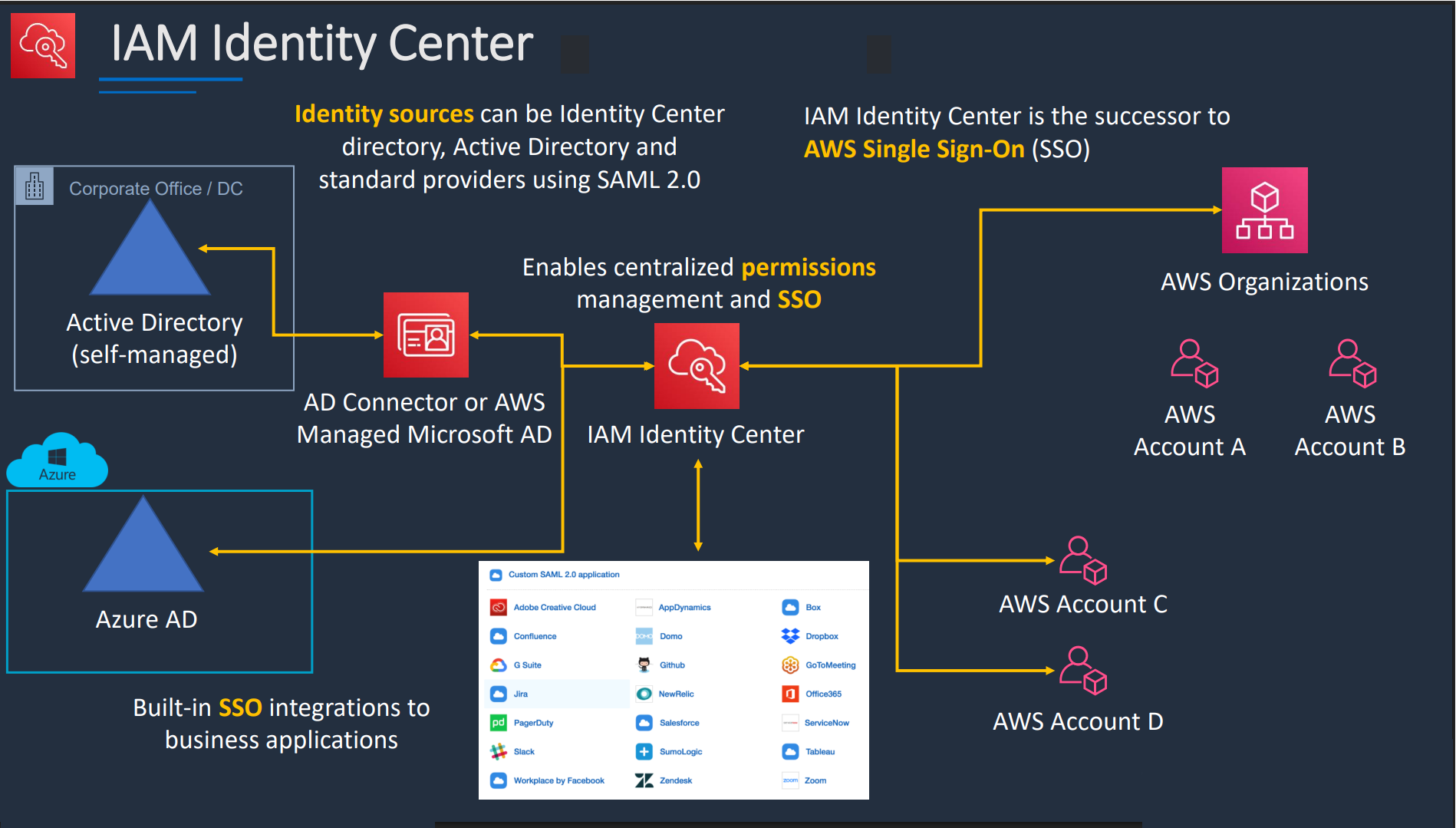Viewport: 1456px width, 828px height.
Task: Click the "AWS Account D" label
Action: (1078, 722)
